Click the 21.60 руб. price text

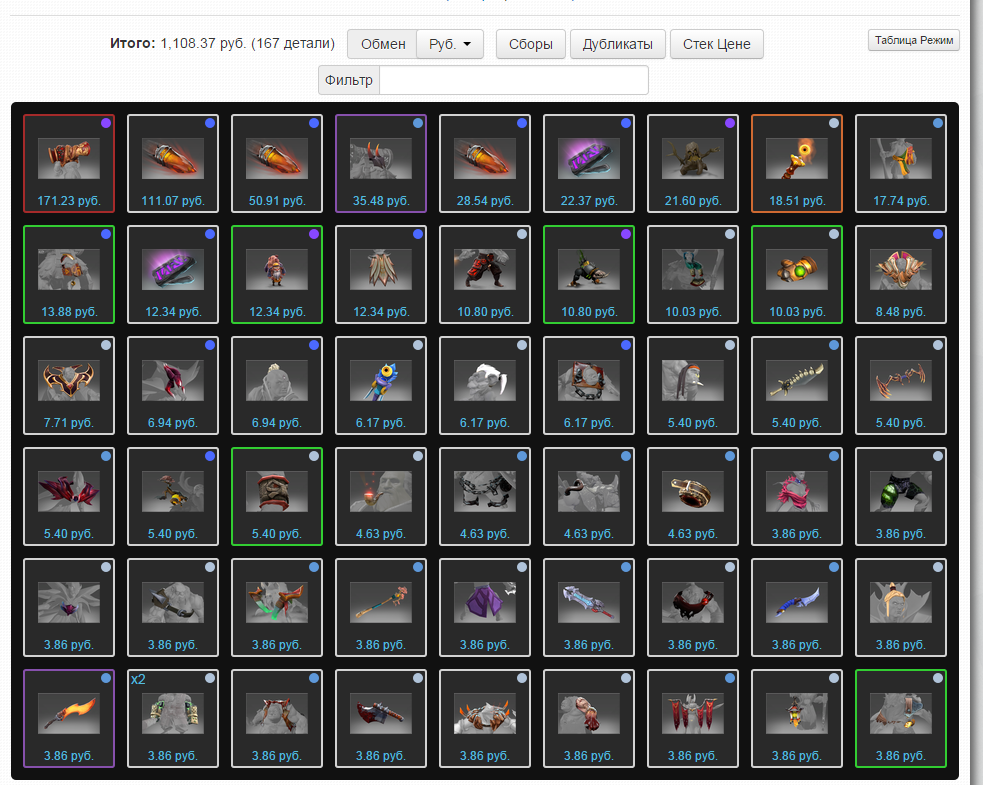693,201
